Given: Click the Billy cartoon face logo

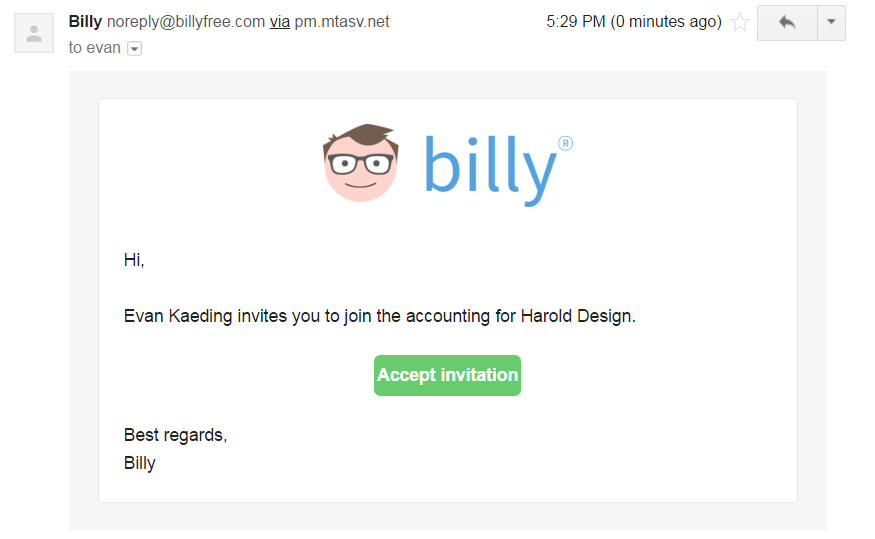Looking at the screenshot, I should point(361,163).
